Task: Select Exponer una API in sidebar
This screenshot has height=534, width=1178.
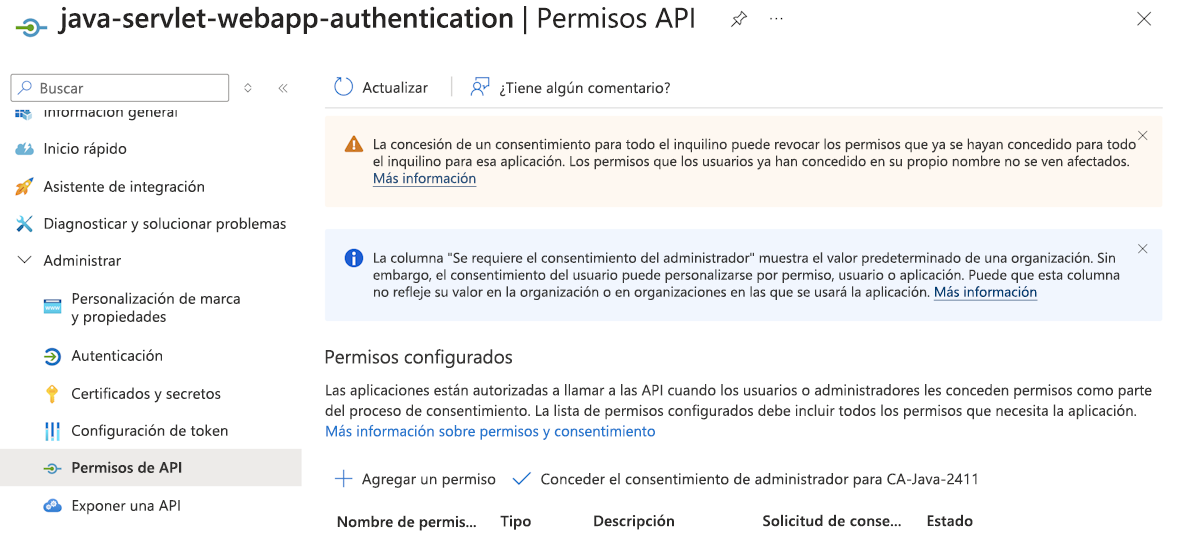Action: (x=126, y=506)
